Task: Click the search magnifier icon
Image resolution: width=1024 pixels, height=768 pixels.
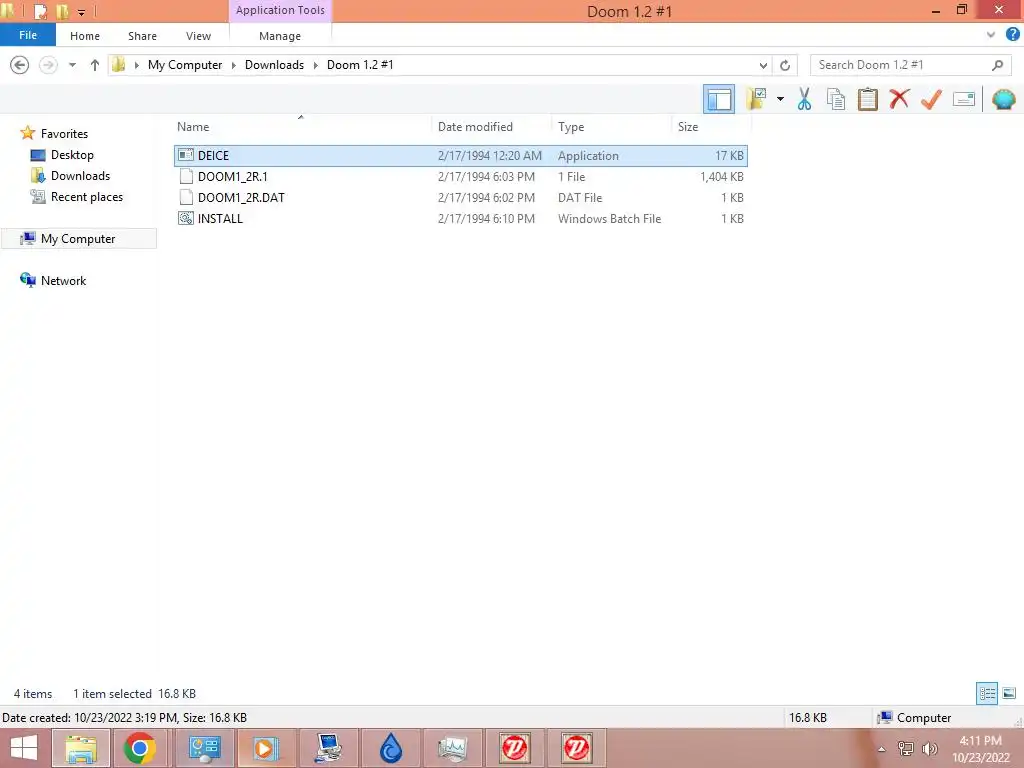Action: [x=997, y=65]
